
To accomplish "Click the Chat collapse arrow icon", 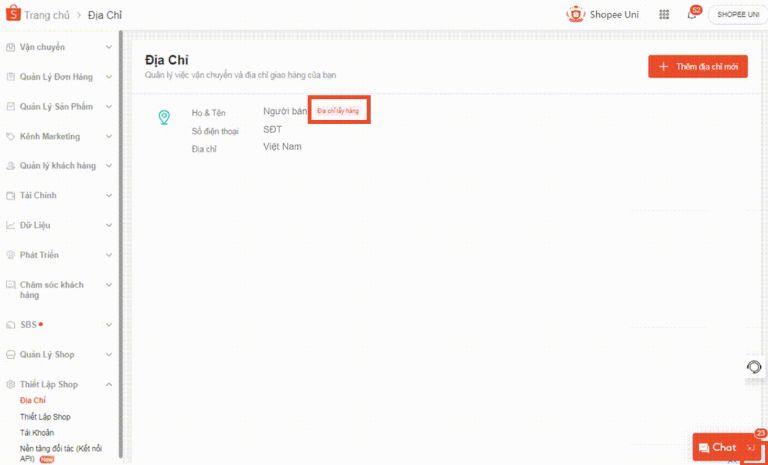I will tap(751, 448).
